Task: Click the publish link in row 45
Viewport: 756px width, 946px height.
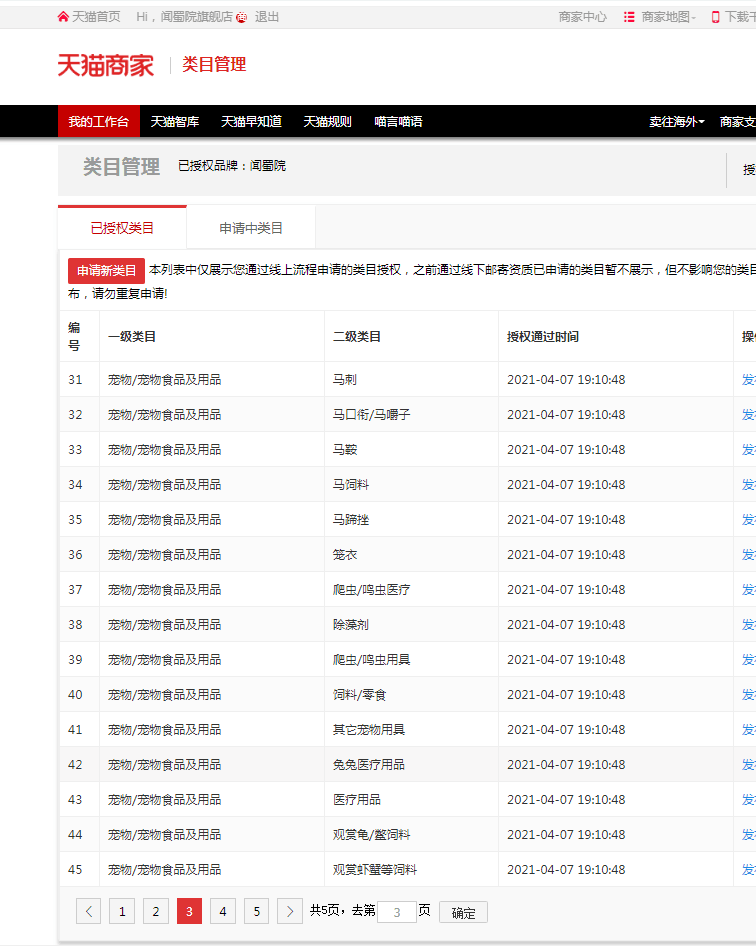Action: 749,869
